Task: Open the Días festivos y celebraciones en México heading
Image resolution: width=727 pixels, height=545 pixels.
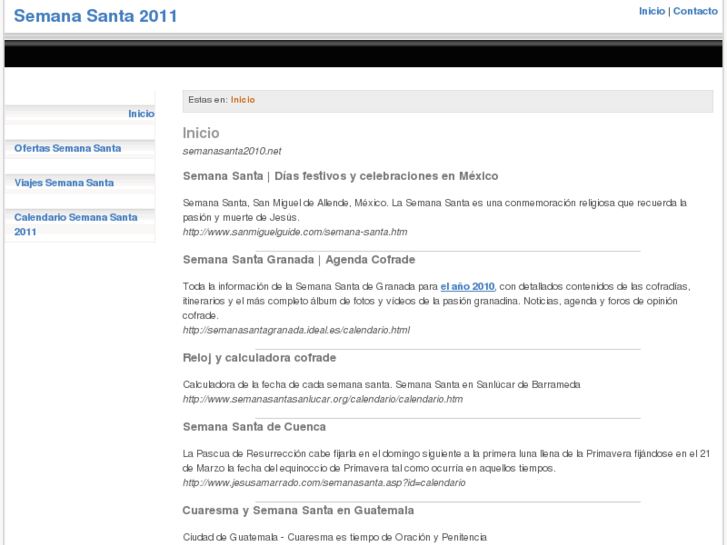Action: (340, 176)
